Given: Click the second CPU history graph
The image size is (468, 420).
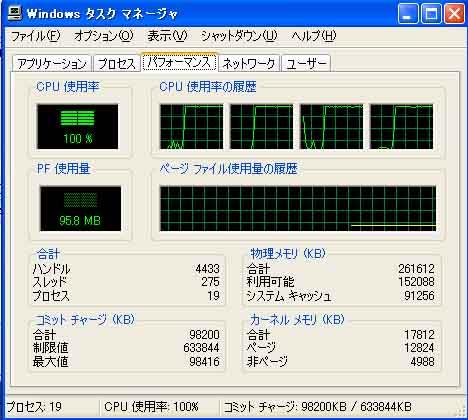Looking at the screenshot, I should [x=262, y=127].
